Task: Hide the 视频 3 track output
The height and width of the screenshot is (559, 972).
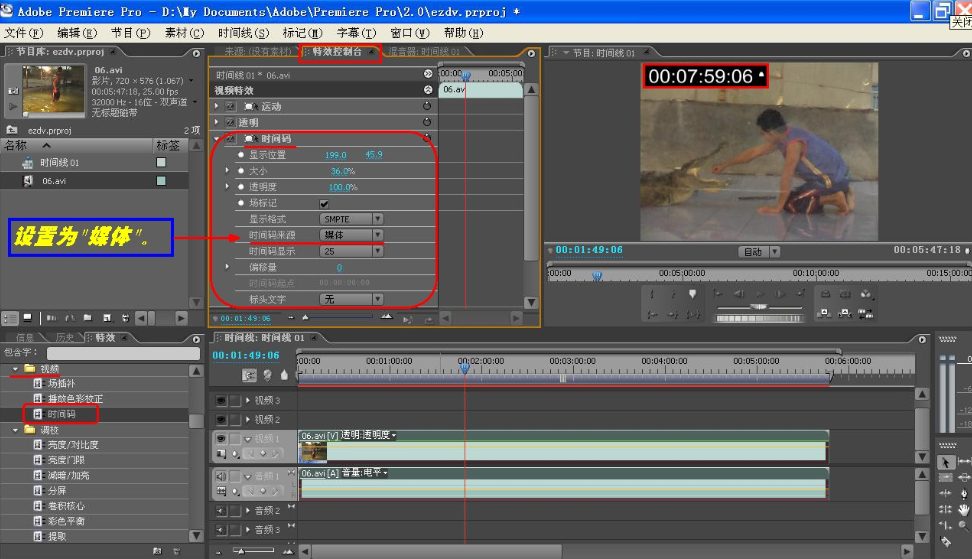Action: tap(221, 400)
